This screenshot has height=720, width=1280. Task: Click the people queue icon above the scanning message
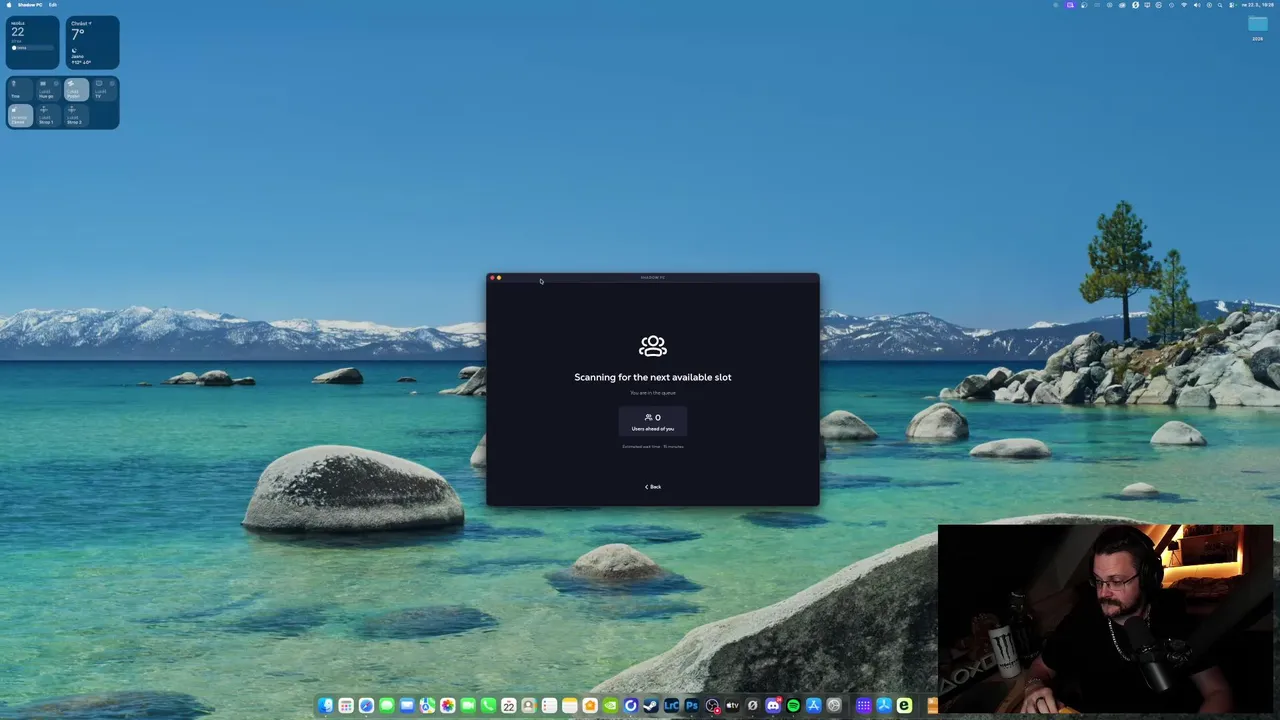[653, 346]
